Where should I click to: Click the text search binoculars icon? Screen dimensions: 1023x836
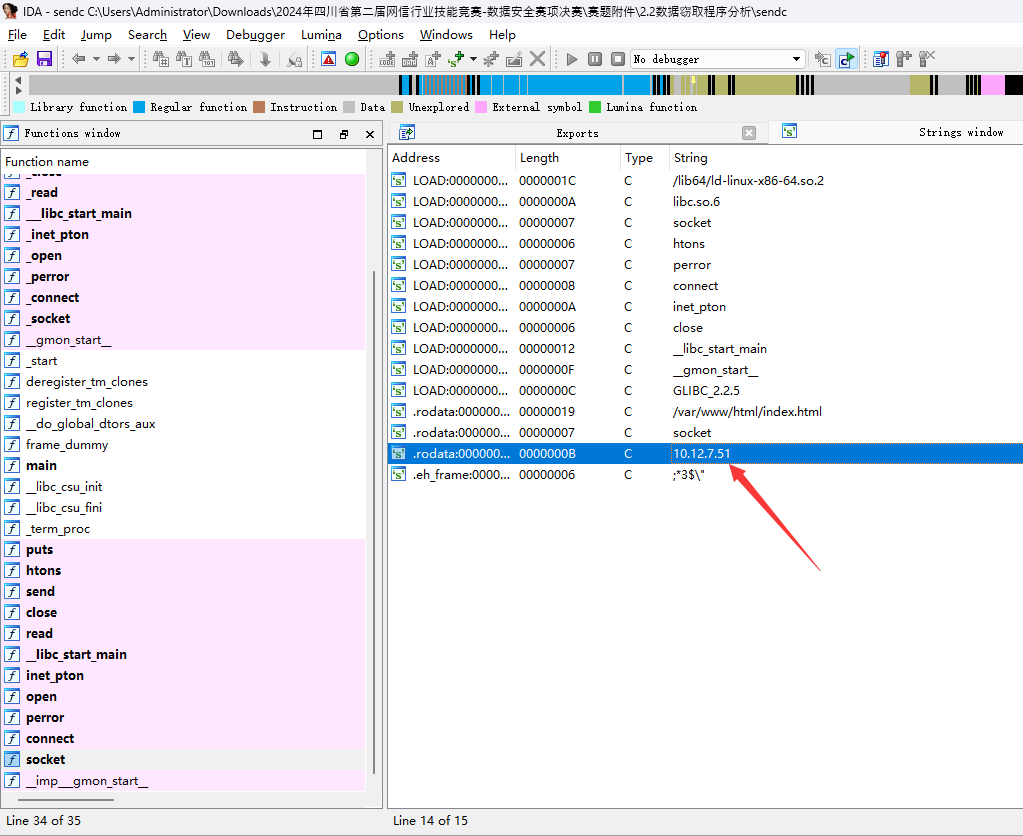click(x=184, y=59)
